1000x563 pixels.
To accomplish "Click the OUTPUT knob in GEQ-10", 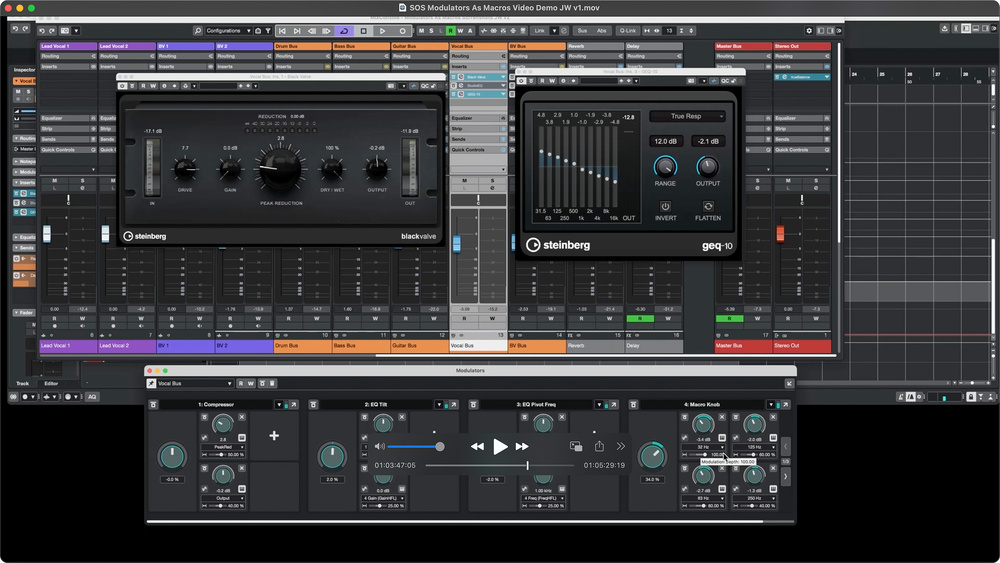I will [707, 167].
